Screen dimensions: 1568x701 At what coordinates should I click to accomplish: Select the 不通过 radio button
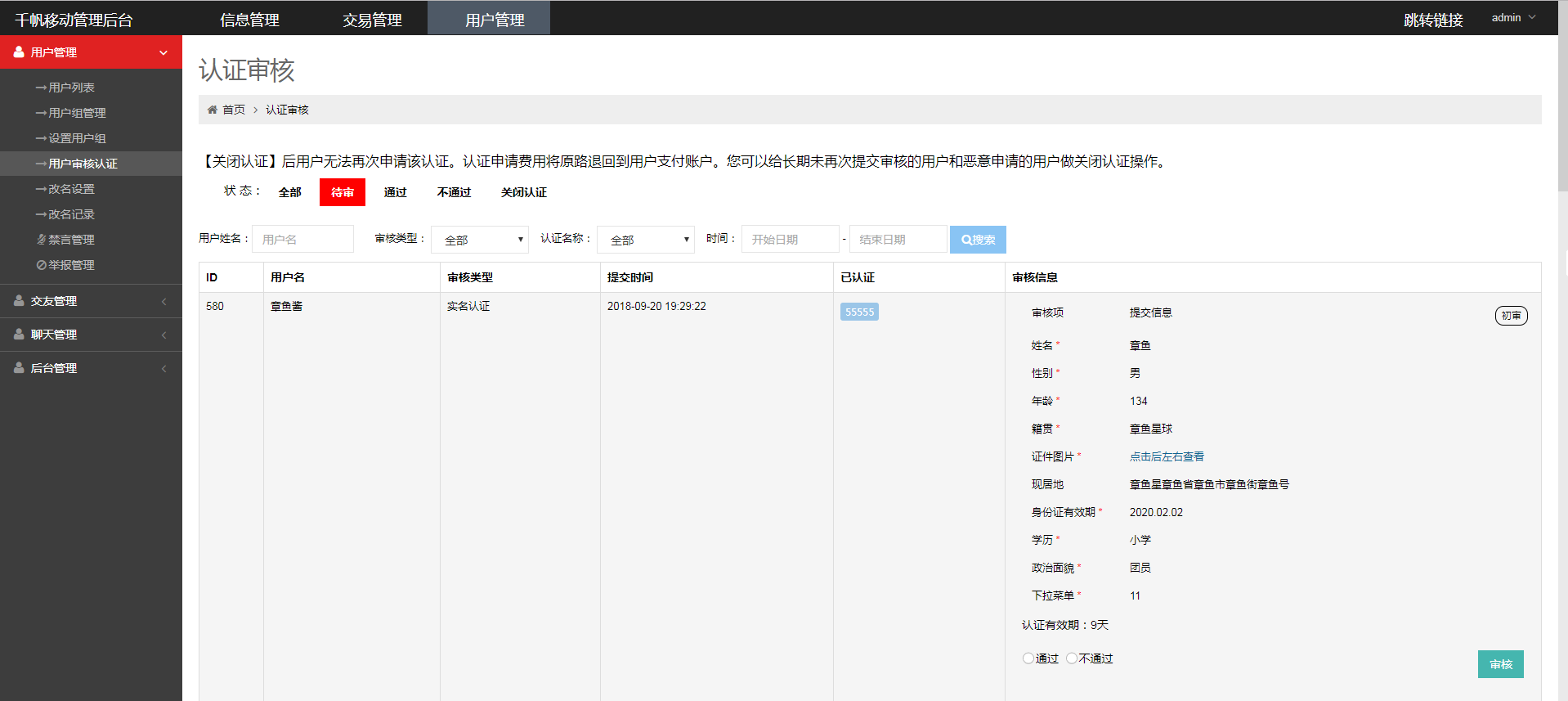tap(1071, 658)
